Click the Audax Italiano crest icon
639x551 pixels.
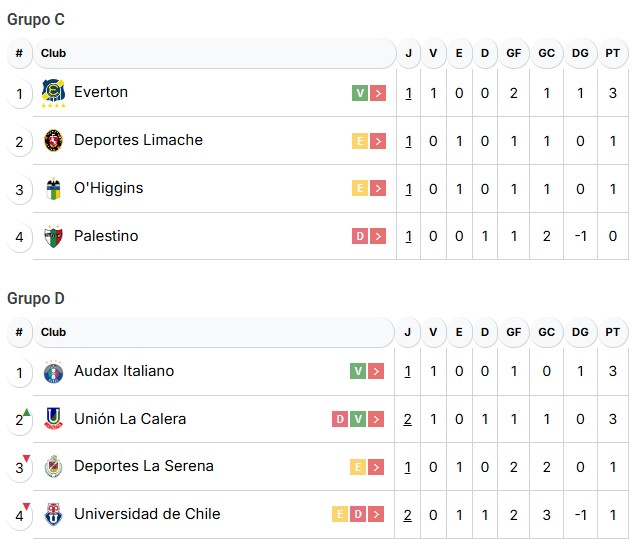click(x=53, y=372)
